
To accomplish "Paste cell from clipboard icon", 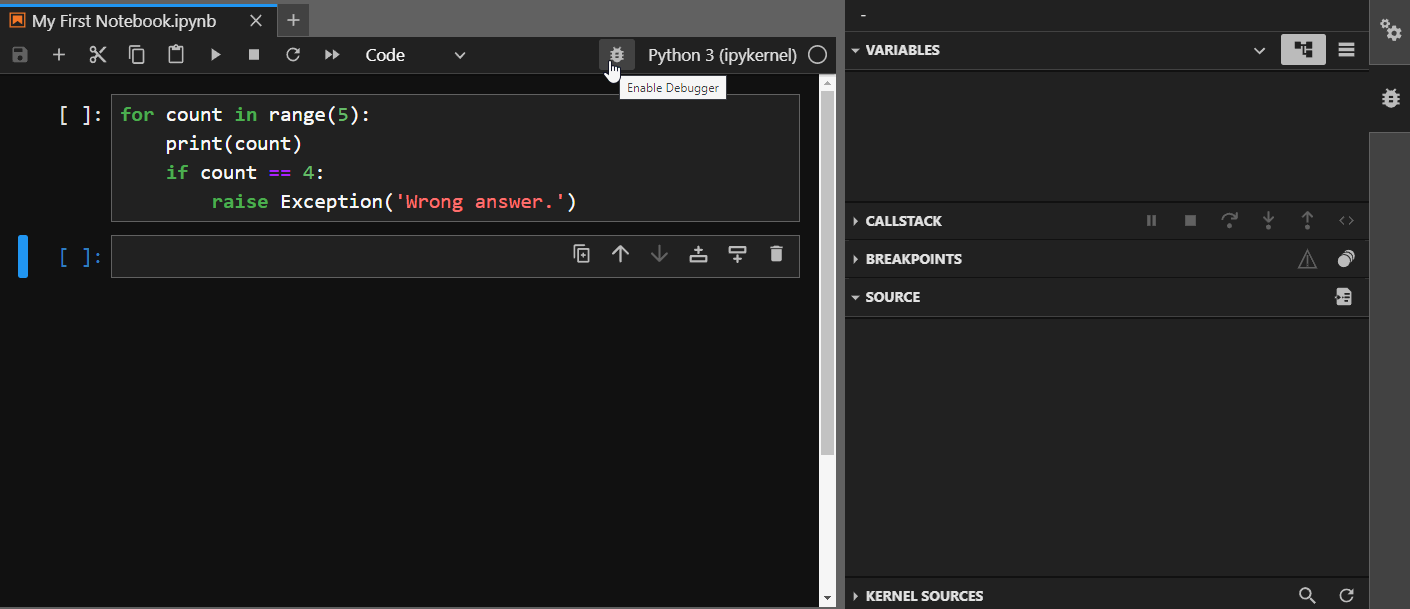I will coord(176,55).
